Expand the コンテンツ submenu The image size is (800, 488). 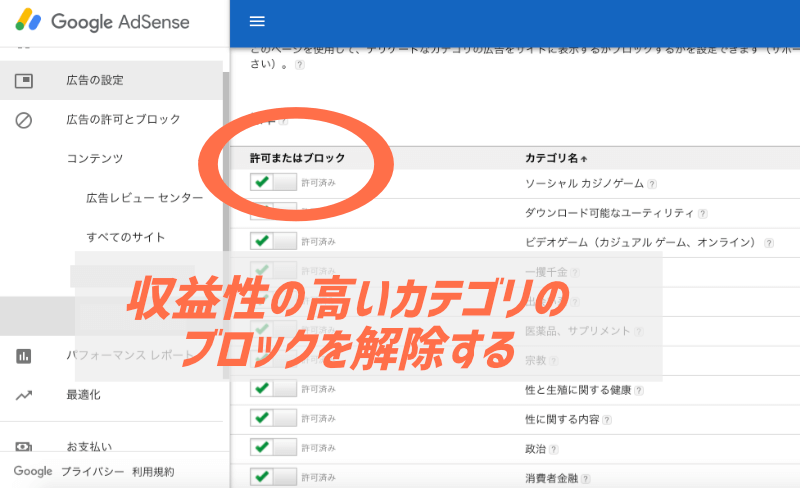95,159
